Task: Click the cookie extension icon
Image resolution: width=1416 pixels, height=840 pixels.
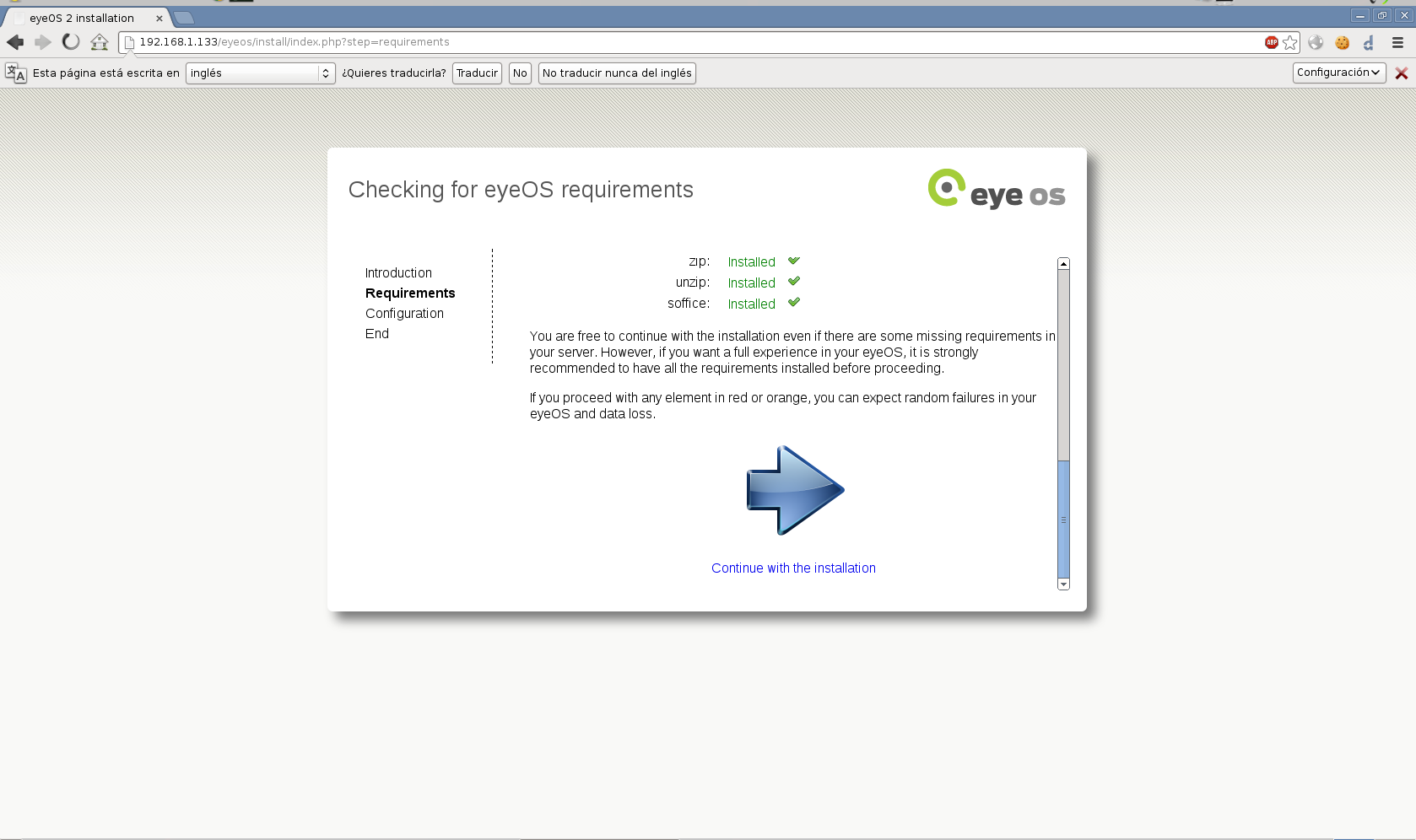Action: point(1342,42)
